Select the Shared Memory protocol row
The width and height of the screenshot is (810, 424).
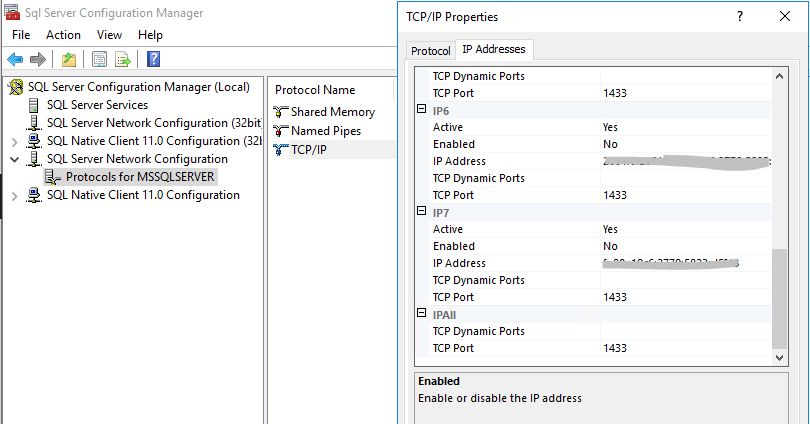333,112
